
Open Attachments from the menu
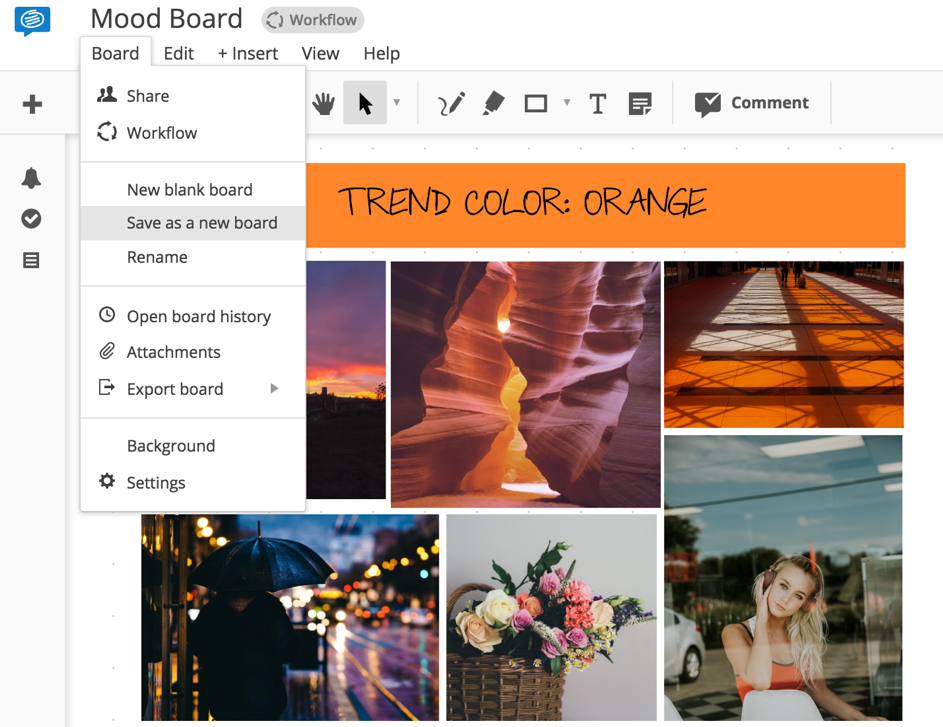pos(193,352)
